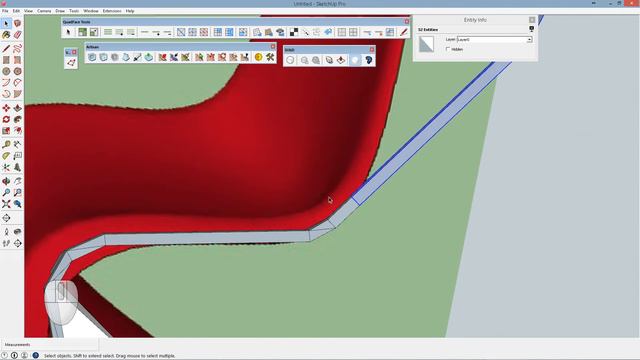Open the Draw menu
The width and height of the screenshot is (640, 360).
point(60,11)
